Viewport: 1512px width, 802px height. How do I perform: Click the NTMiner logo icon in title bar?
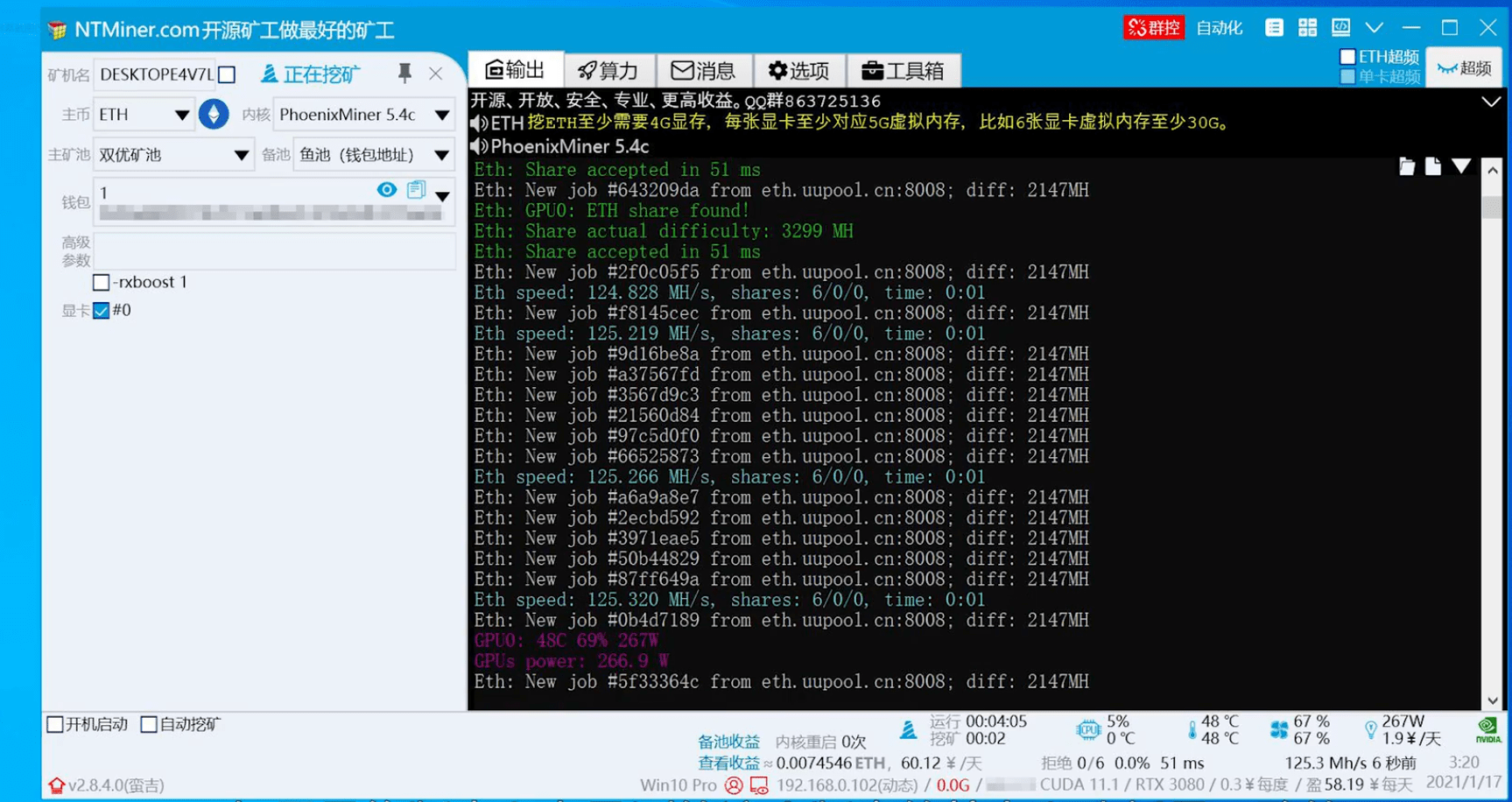click(58, 30)
